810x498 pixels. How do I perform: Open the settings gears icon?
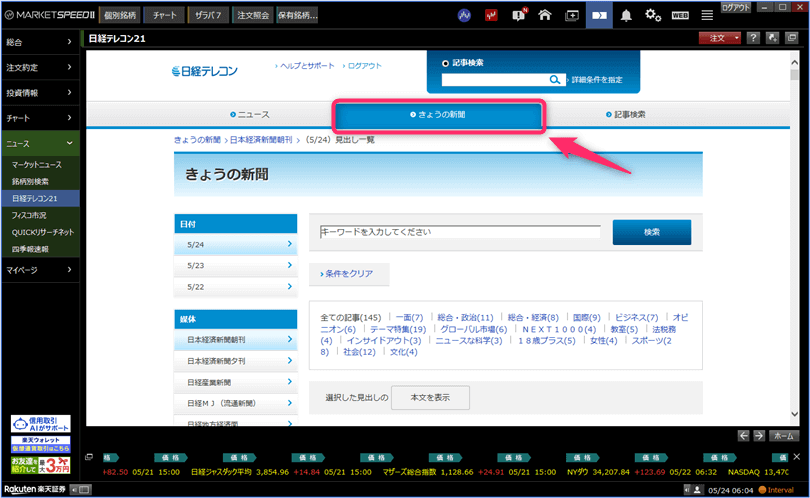click(x=653, y=15)
